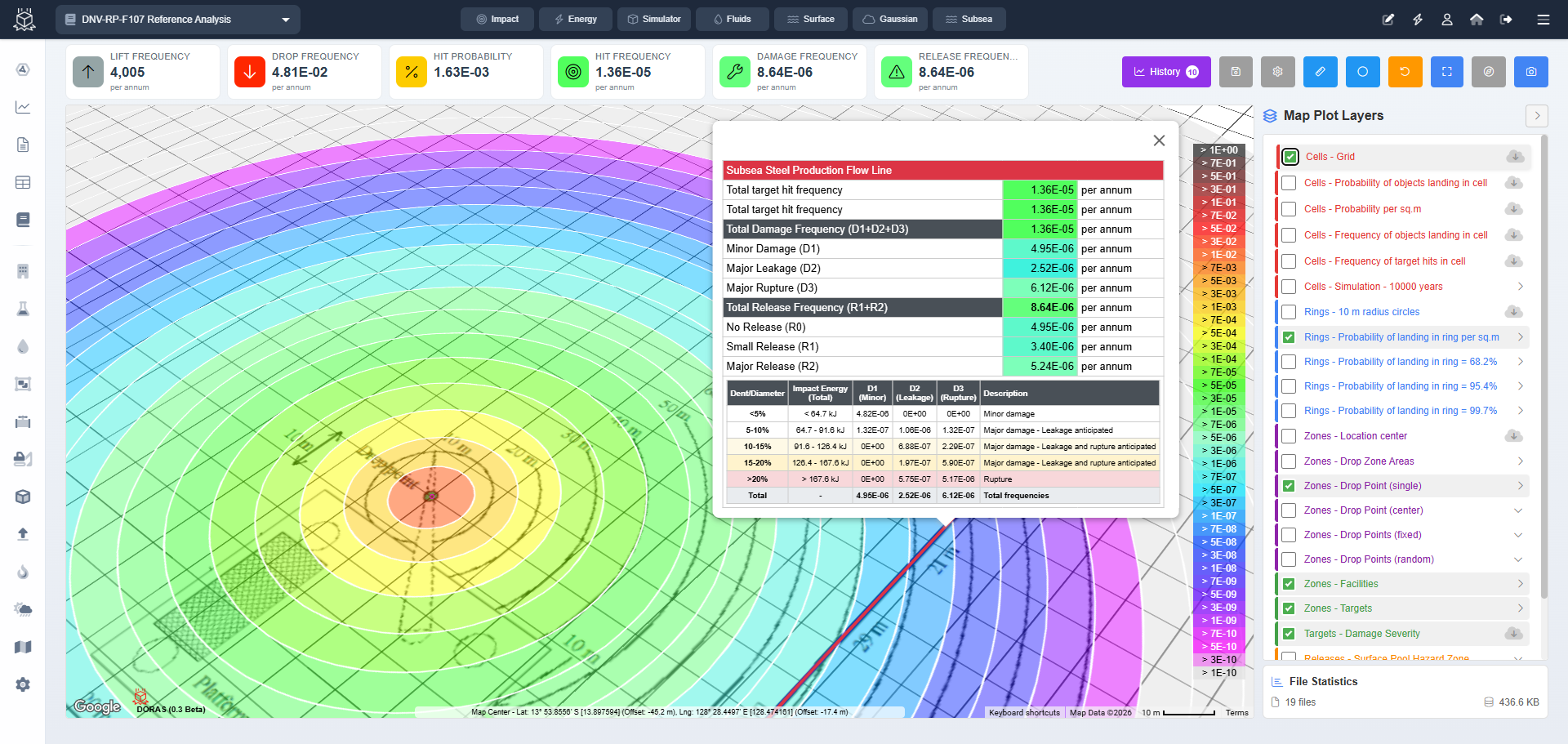The image size is (1568, 744).
Task: Open the gray settings gear button
Action: (x=1277, y=72)
